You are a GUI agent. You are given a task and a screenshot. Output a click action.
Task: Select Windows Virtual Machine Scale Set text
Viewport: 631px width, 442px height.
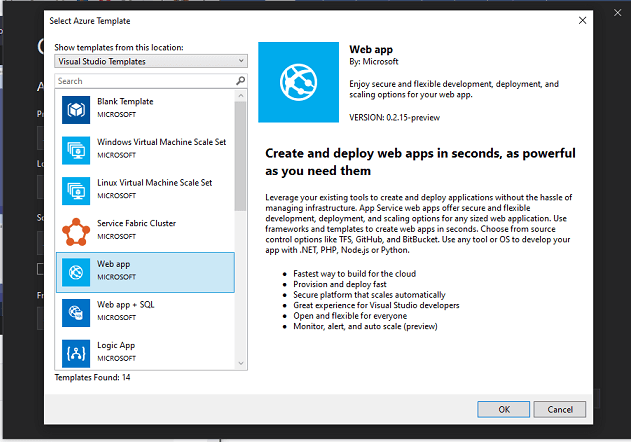coord(161,142)
